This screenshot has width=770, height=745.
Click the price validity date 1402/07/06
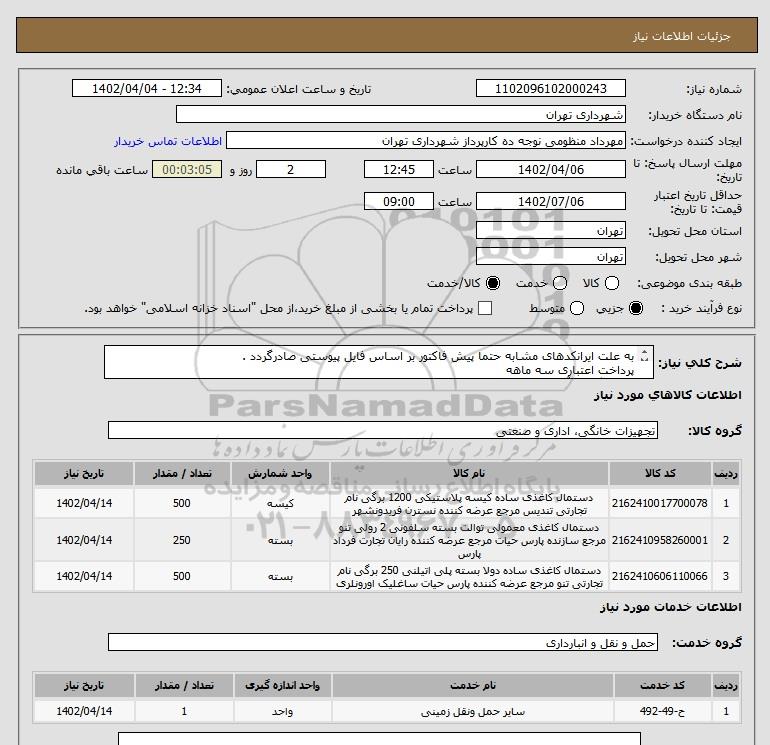pos(550,201)
